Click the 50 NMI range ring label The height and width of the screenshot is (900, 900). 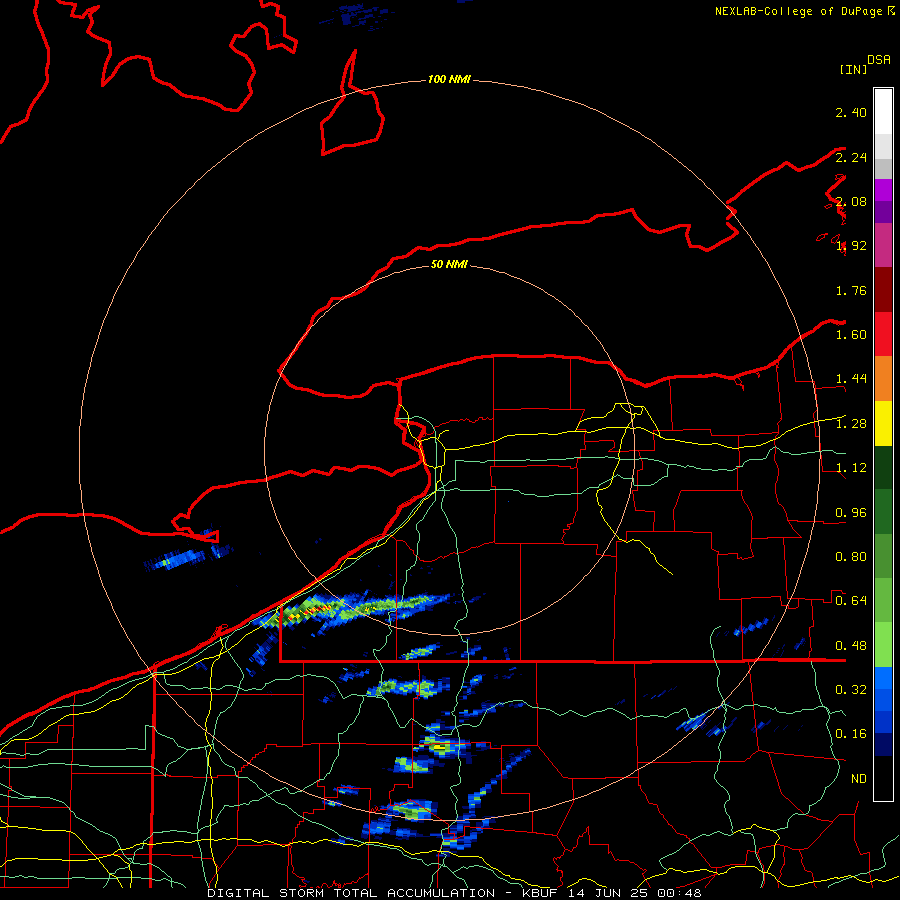click(449, 264)
